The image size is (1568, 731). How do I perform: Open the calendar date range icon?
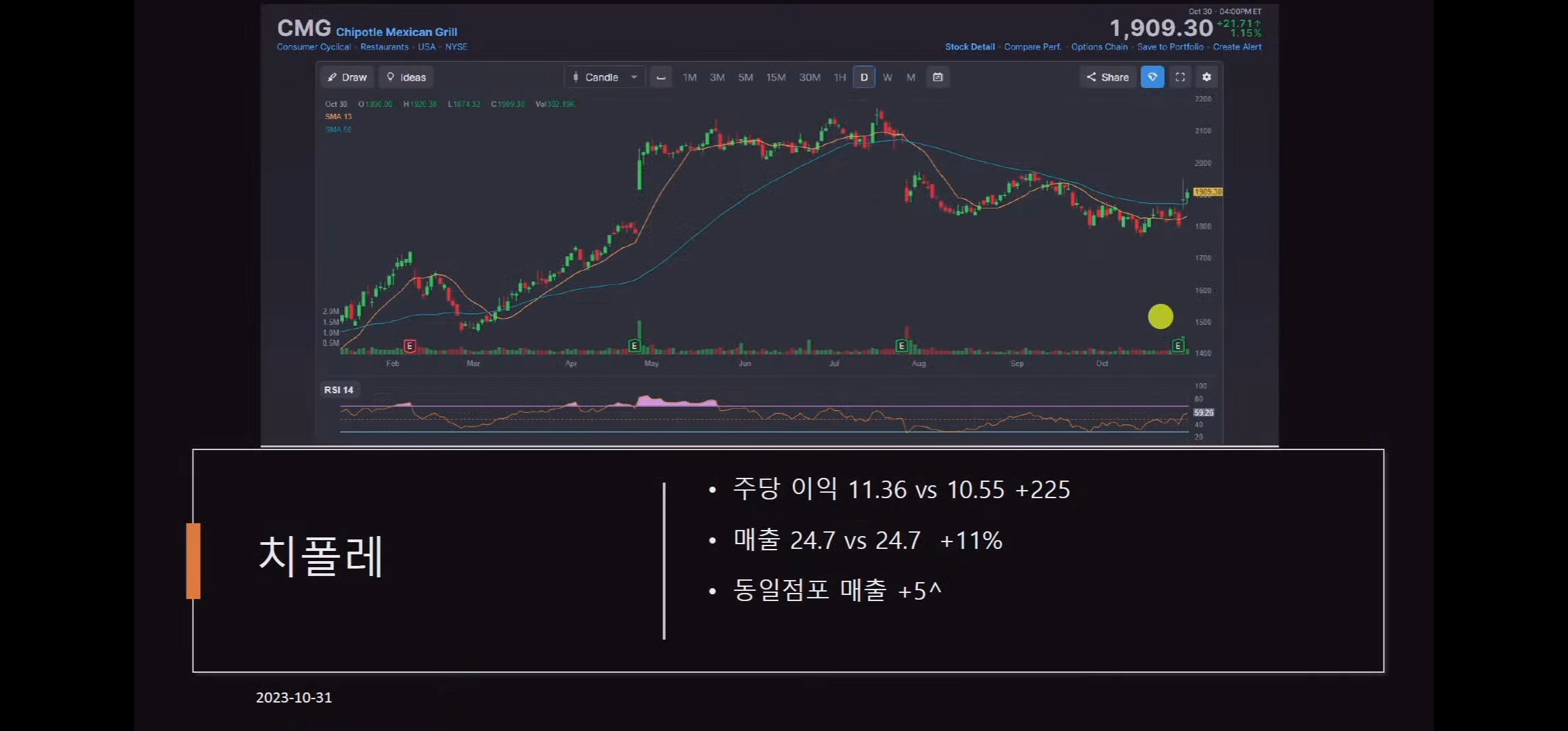tap(938, 77)
